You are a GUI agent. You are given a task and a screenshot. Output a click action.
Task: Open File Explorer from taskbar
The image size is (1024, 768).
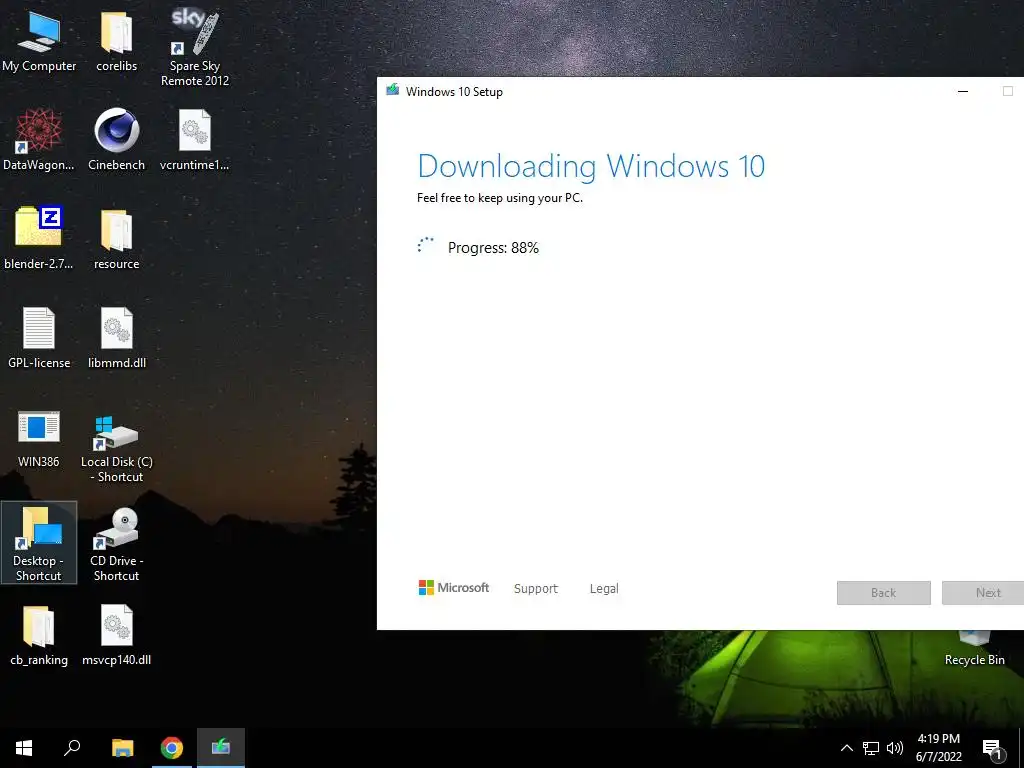(122, 748)
